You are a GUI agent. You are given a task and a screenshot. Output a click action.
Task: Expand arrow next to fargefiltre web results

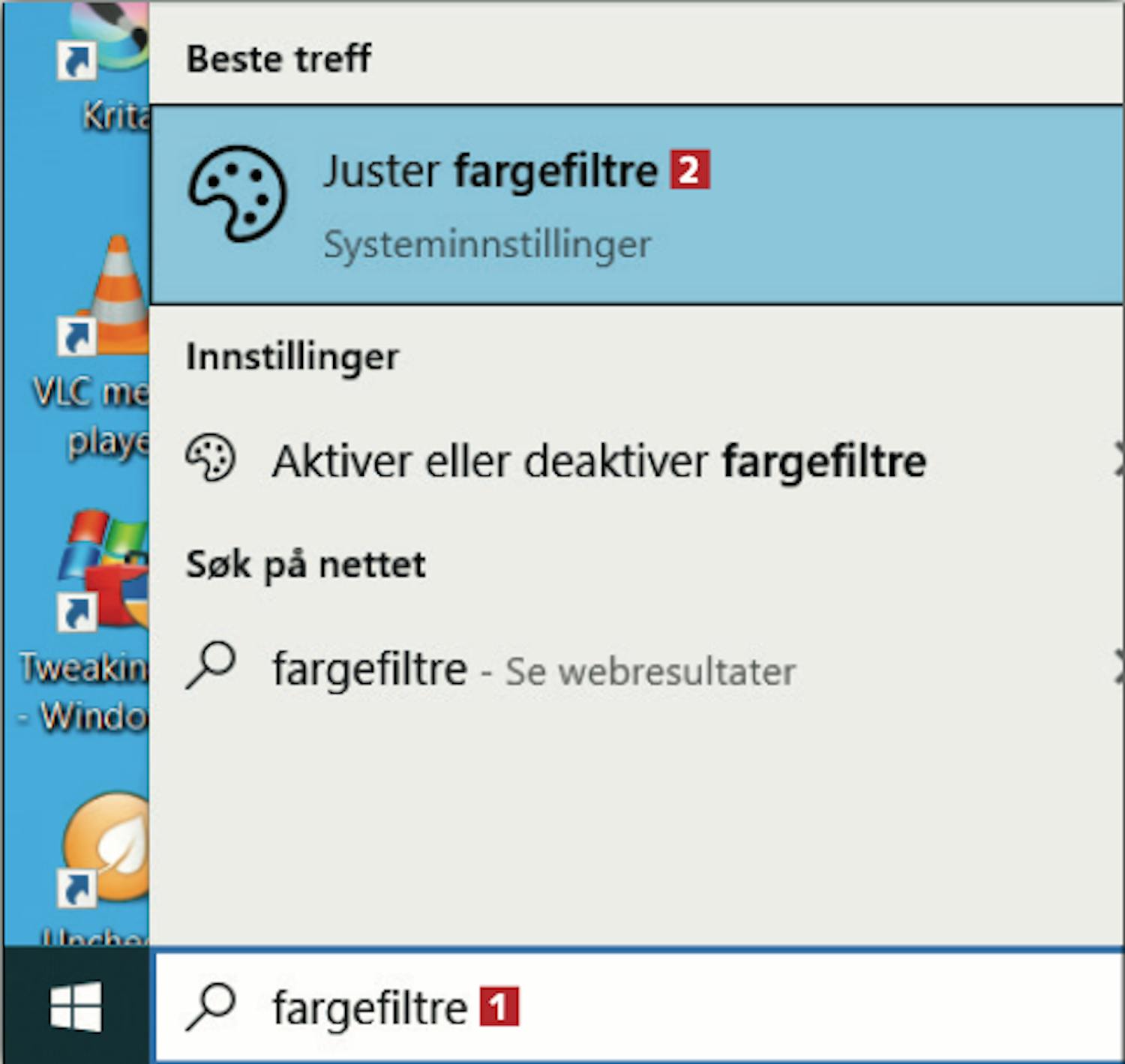(x=1118, y=667)
